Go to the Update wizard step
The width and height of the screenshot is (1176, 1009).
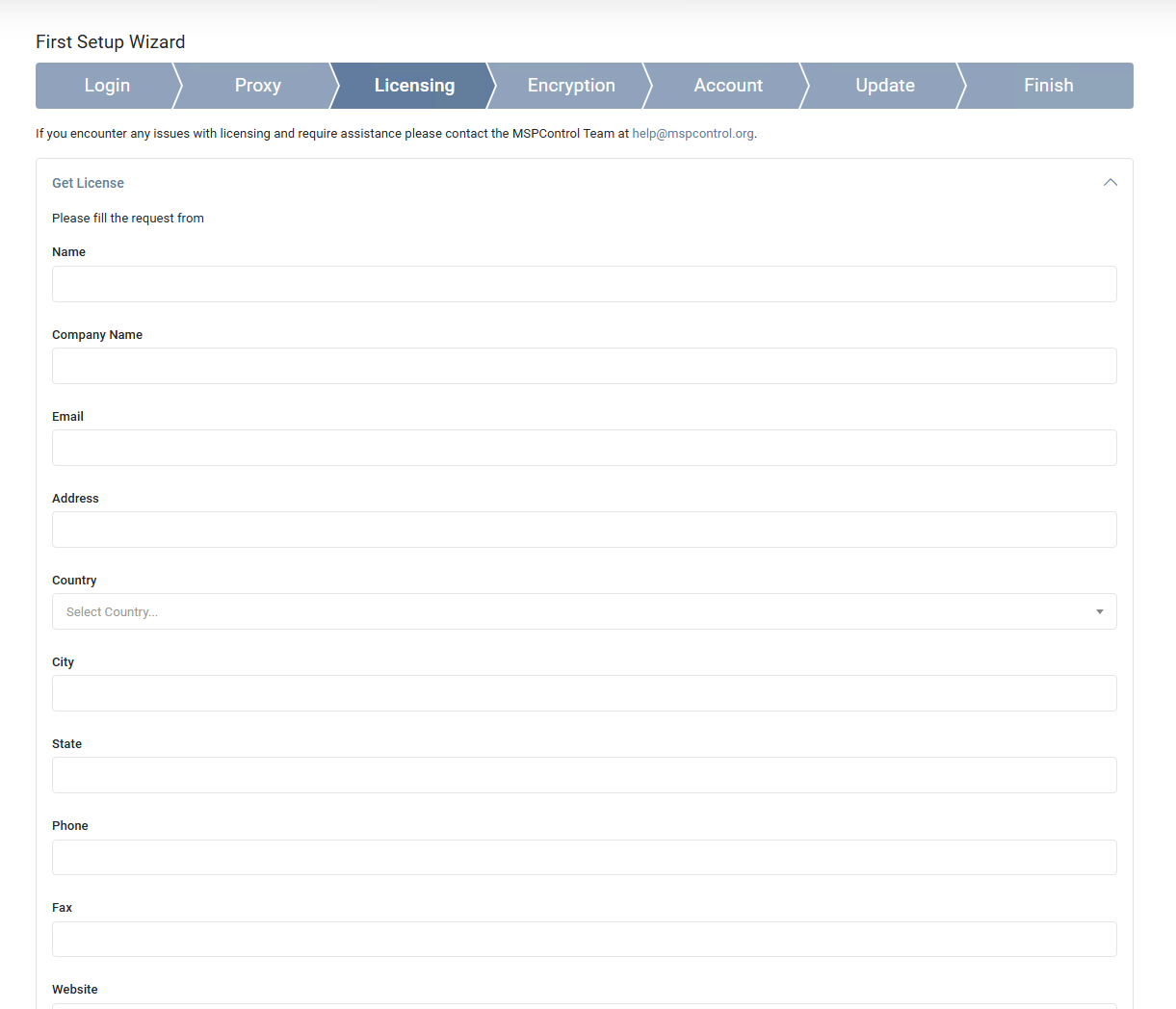(x=885, y=86)
